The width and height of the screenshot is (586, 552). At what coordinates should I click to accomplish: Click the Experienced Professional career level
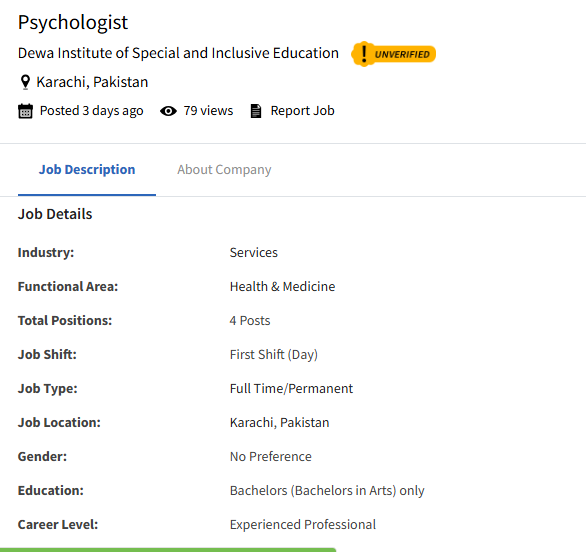click(303, 525)
